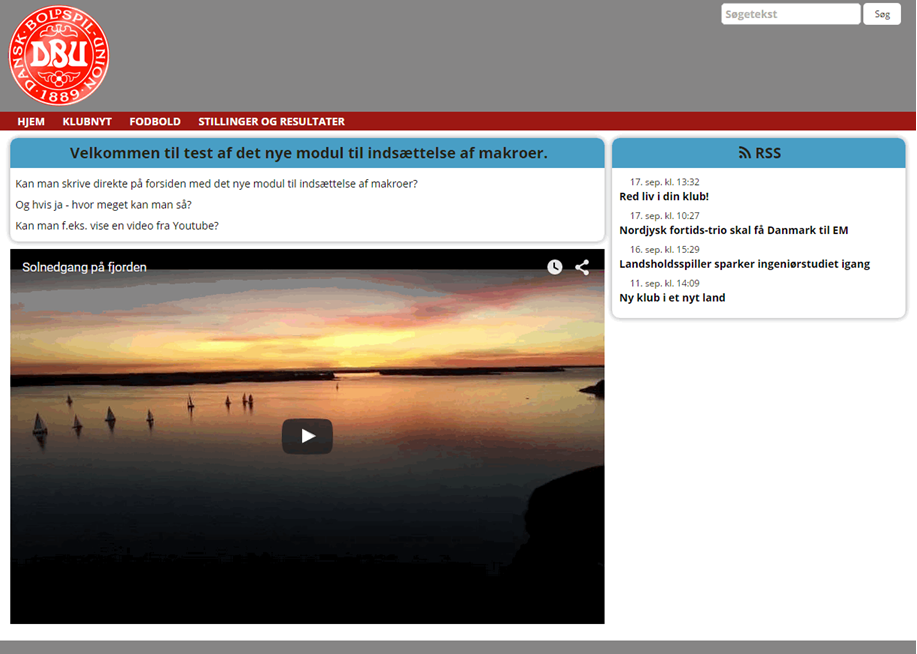Click the RSS panel title text
This screenshot has height=654, width=917.
pyautogui.click(x=768, y=153)
